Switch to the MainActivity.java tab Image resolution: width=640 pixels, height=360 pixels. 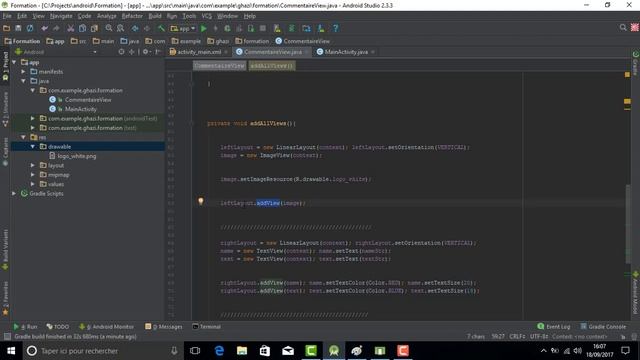coord(346,52)
